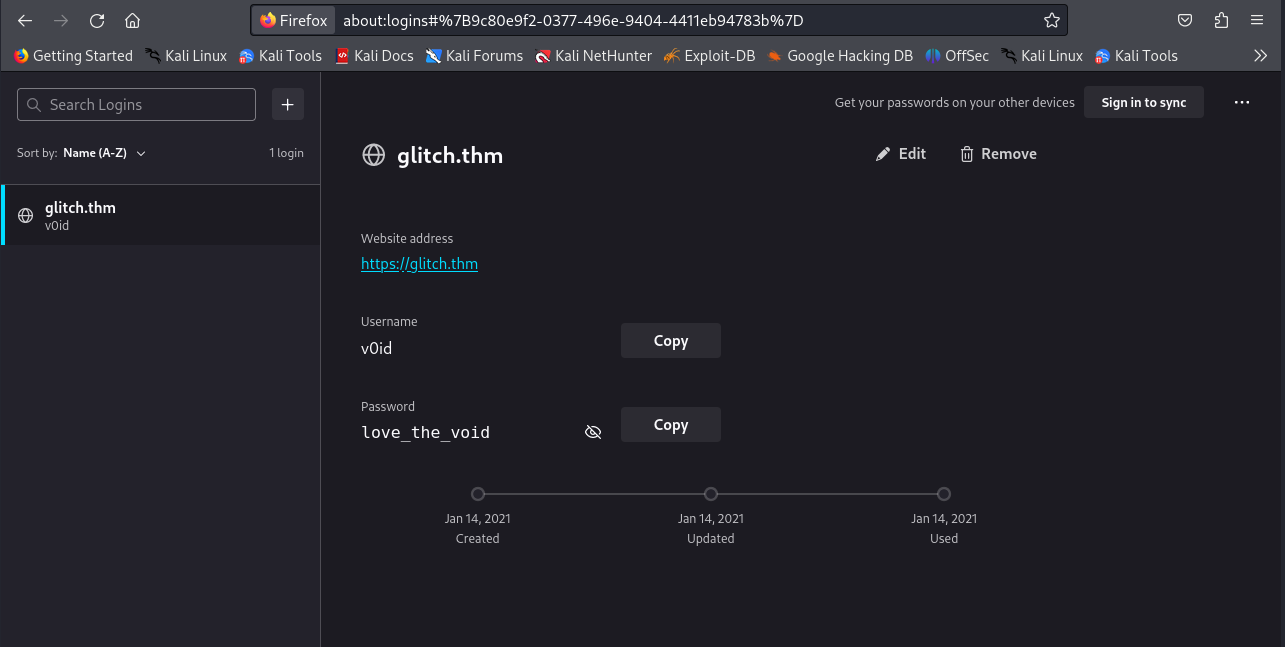This screenshot has width=1285, height=647.
Task: Open the Google Hacking DB bookmark
Action: tap(840, 56)
